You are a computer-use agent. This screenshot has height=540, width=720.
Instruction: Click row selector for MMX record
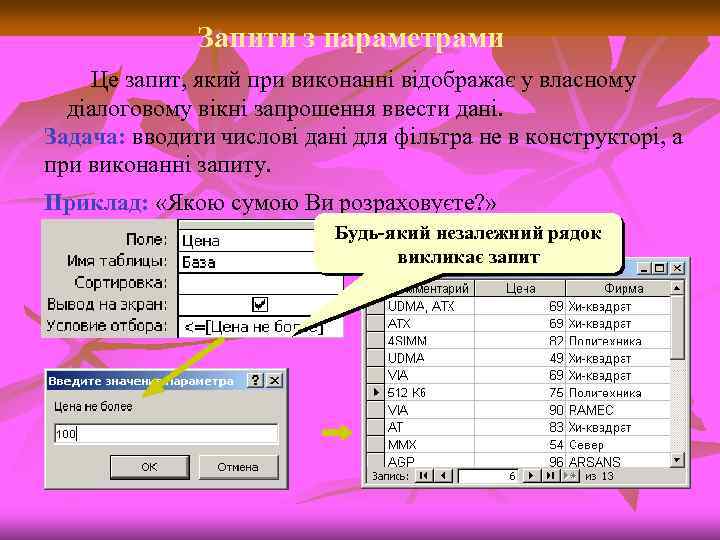point(376,444)
